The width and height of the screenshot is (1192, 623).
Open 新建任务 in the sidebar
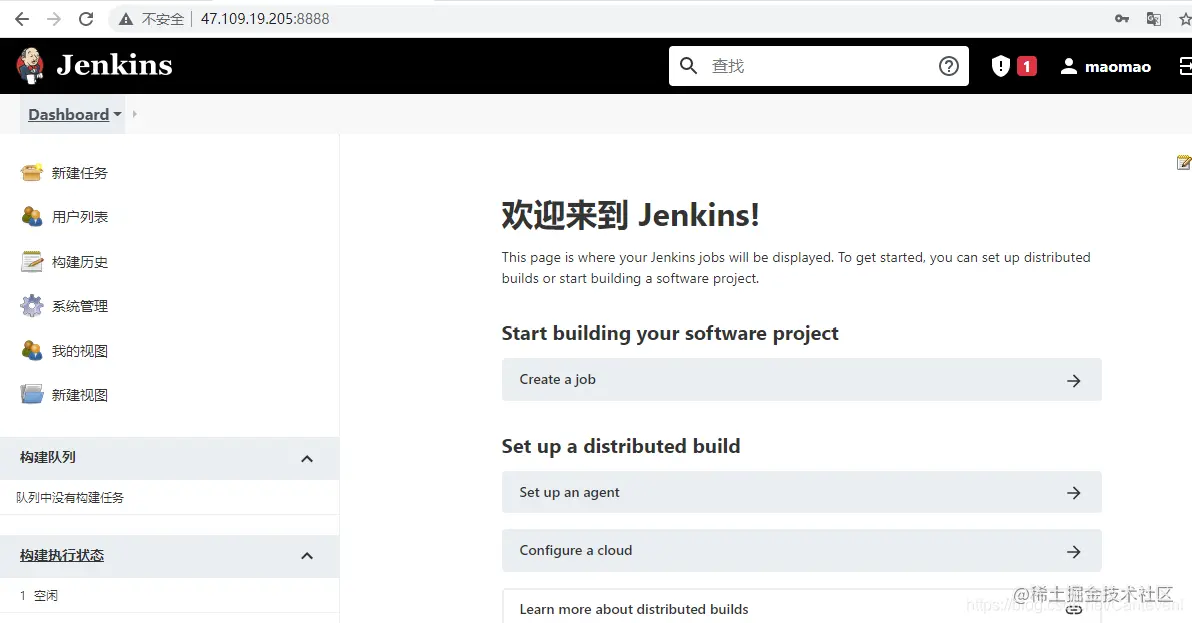[x=80, y=173]
